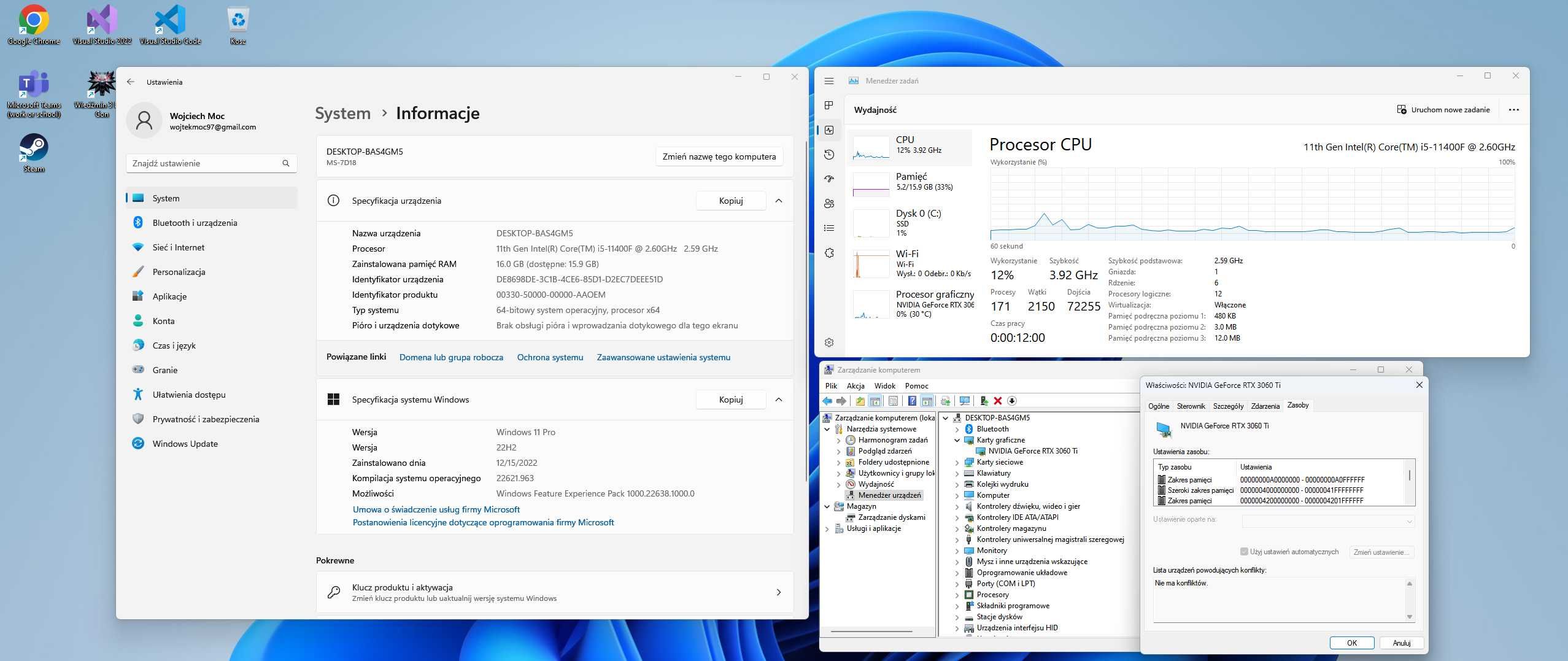Open app history icon in Task Manager sidebar
The width and height of the screenshot is (1568, 661).
tap(829, 155)
